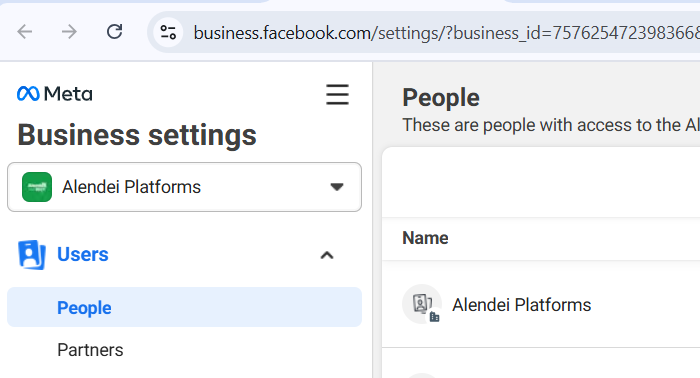
Task: Click the Alendei Platforms avatar badge icon
Action: 422,304
